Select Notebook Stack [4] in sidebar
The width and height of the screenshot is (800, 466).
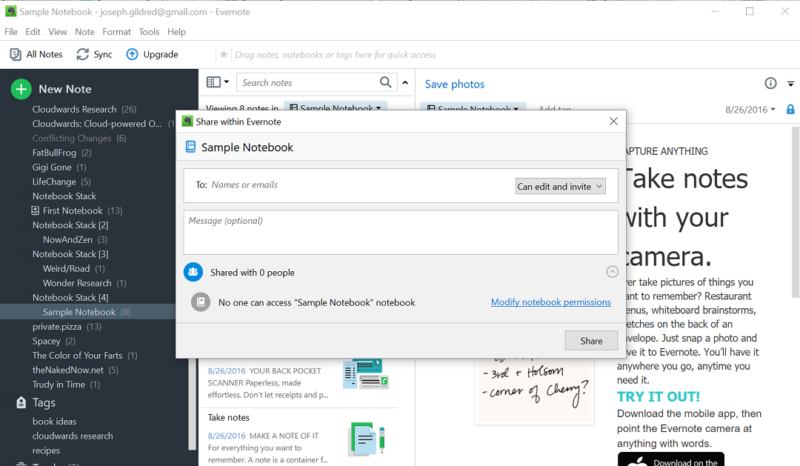[70, 297]
